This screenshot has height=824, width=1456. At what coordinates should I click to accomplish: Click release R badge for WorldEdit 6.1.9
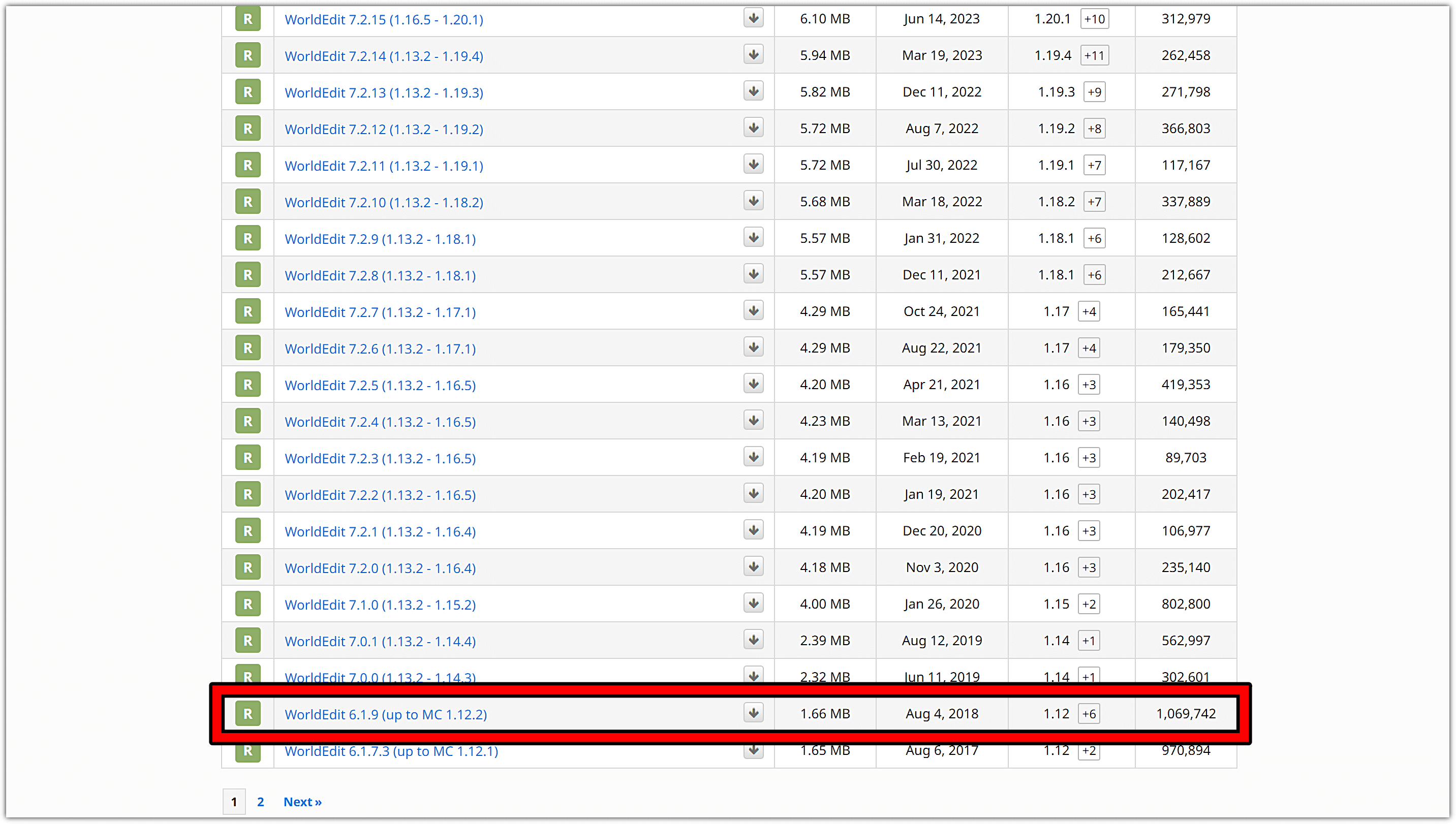pos(248,714)
